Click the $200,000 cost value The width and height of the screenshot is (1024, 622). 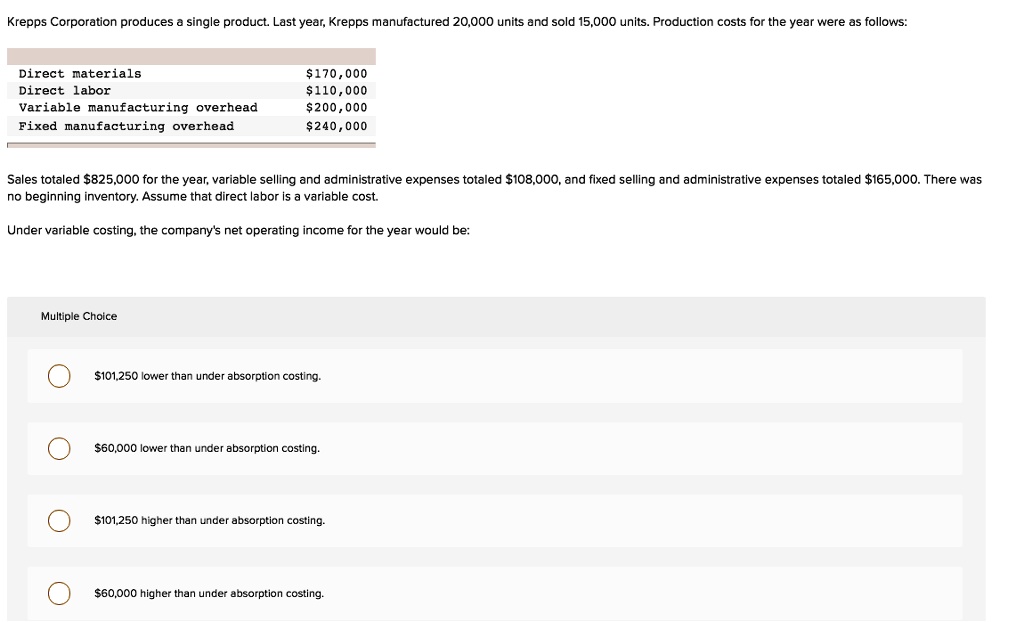pyautogui.click(x=336, y=108)
